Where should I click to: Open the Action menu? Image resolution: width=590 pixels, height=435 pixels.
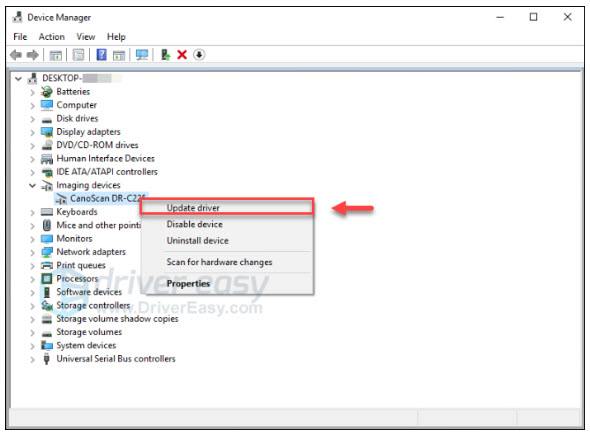click(52, 37)
